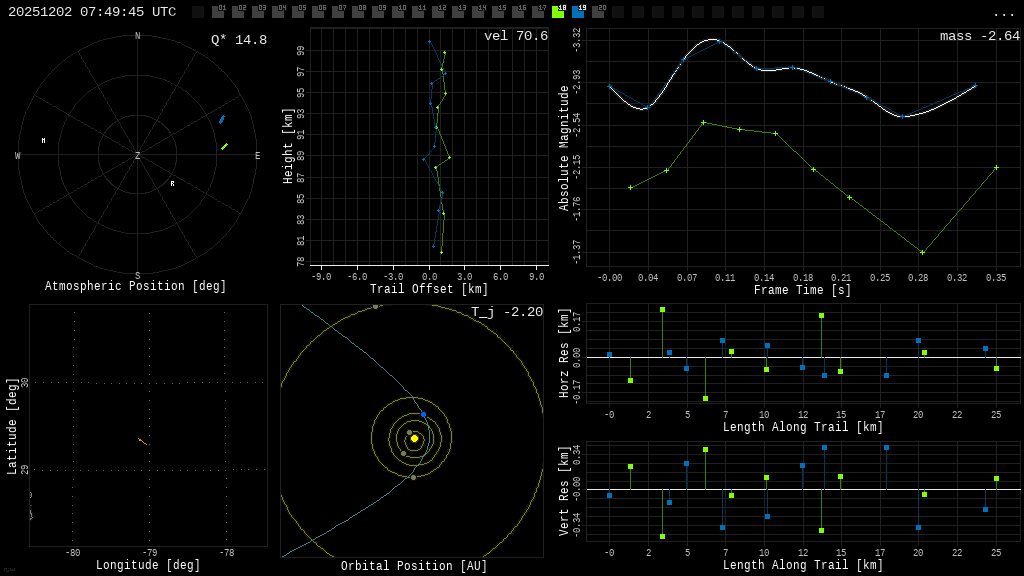Toggle the blue station box 19
1024x576 pixels.
click(x=578, y=12)
